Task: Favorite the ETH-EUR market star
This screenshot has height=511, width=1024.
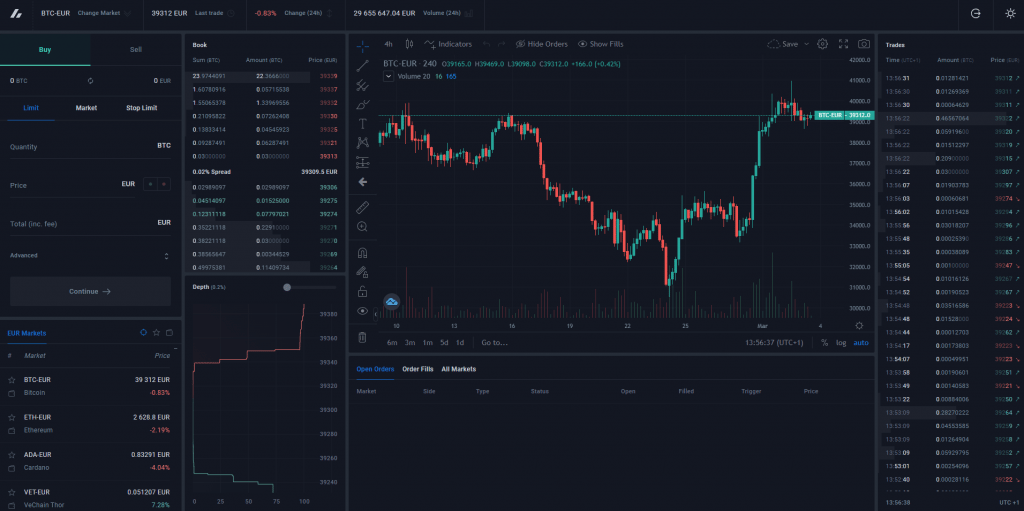Action: coord(11,417)
